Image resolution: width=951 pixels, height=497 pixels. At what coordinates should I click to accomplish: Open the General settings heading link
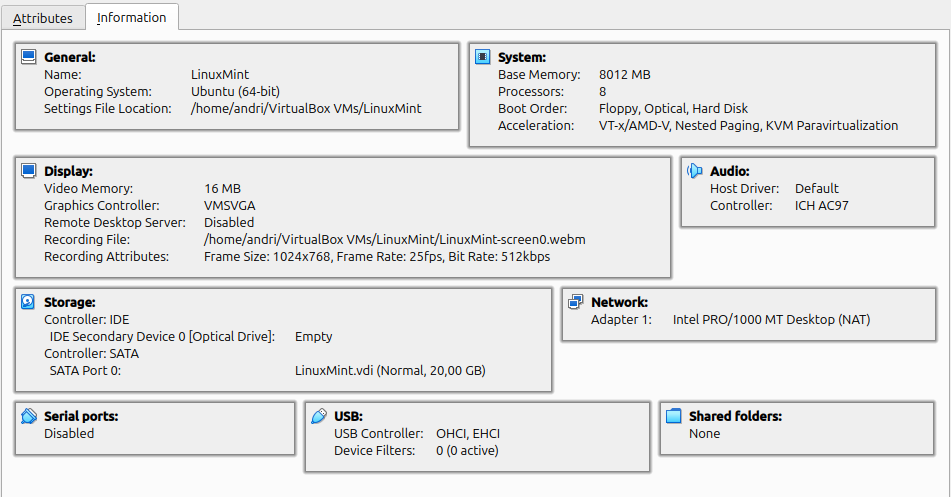pos(70,57)
